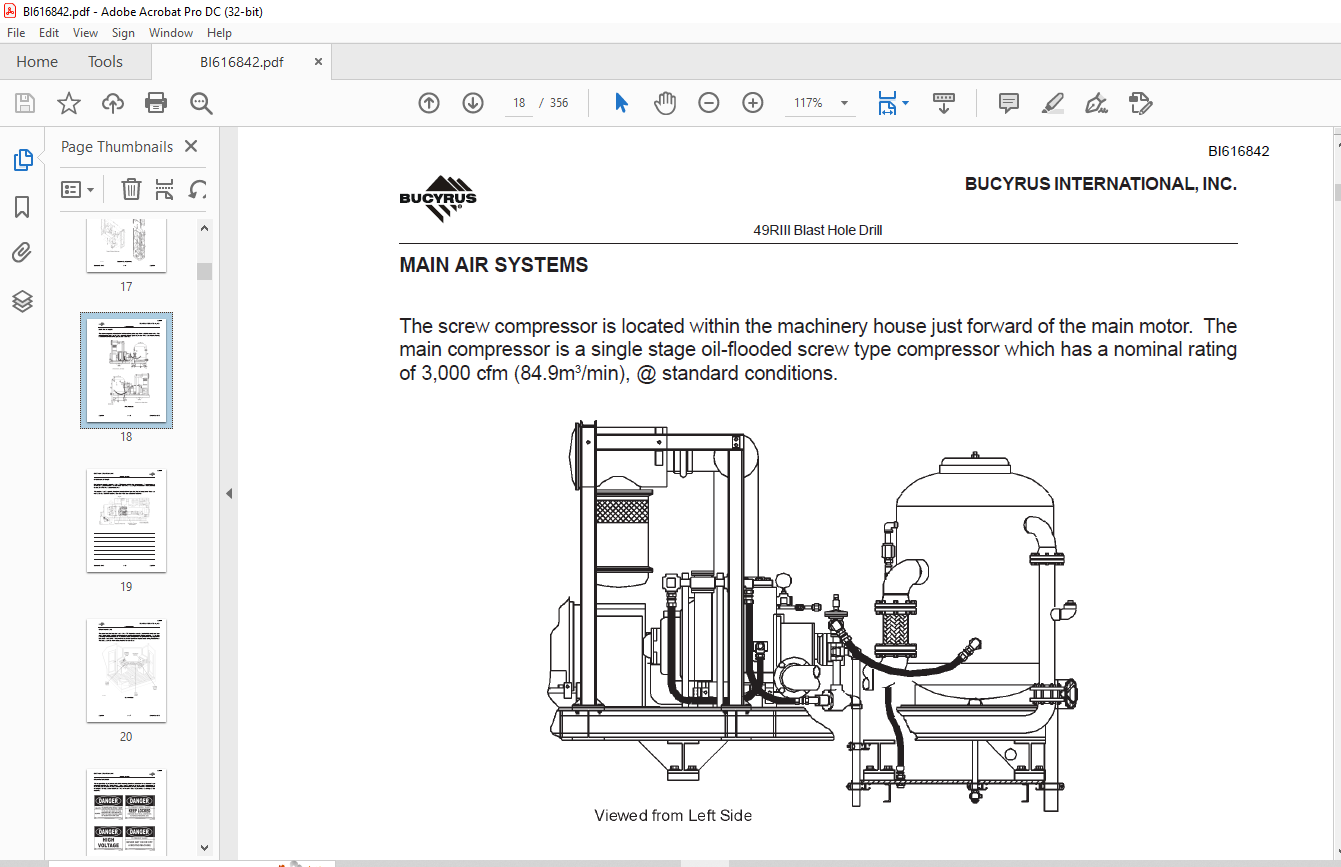Image resolution: width=1341 pixels, height=867 pixels.
Task: Select the Highlight text marker tool
Action: point(1052,103)
